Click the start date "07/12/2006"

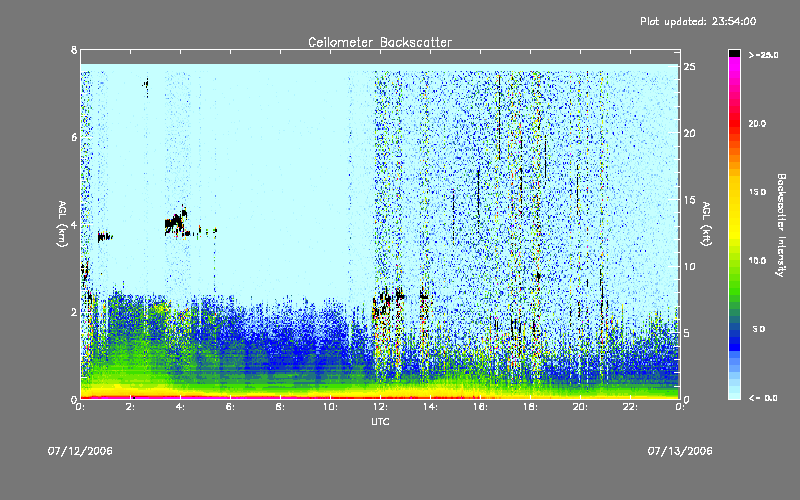point(80,451)
